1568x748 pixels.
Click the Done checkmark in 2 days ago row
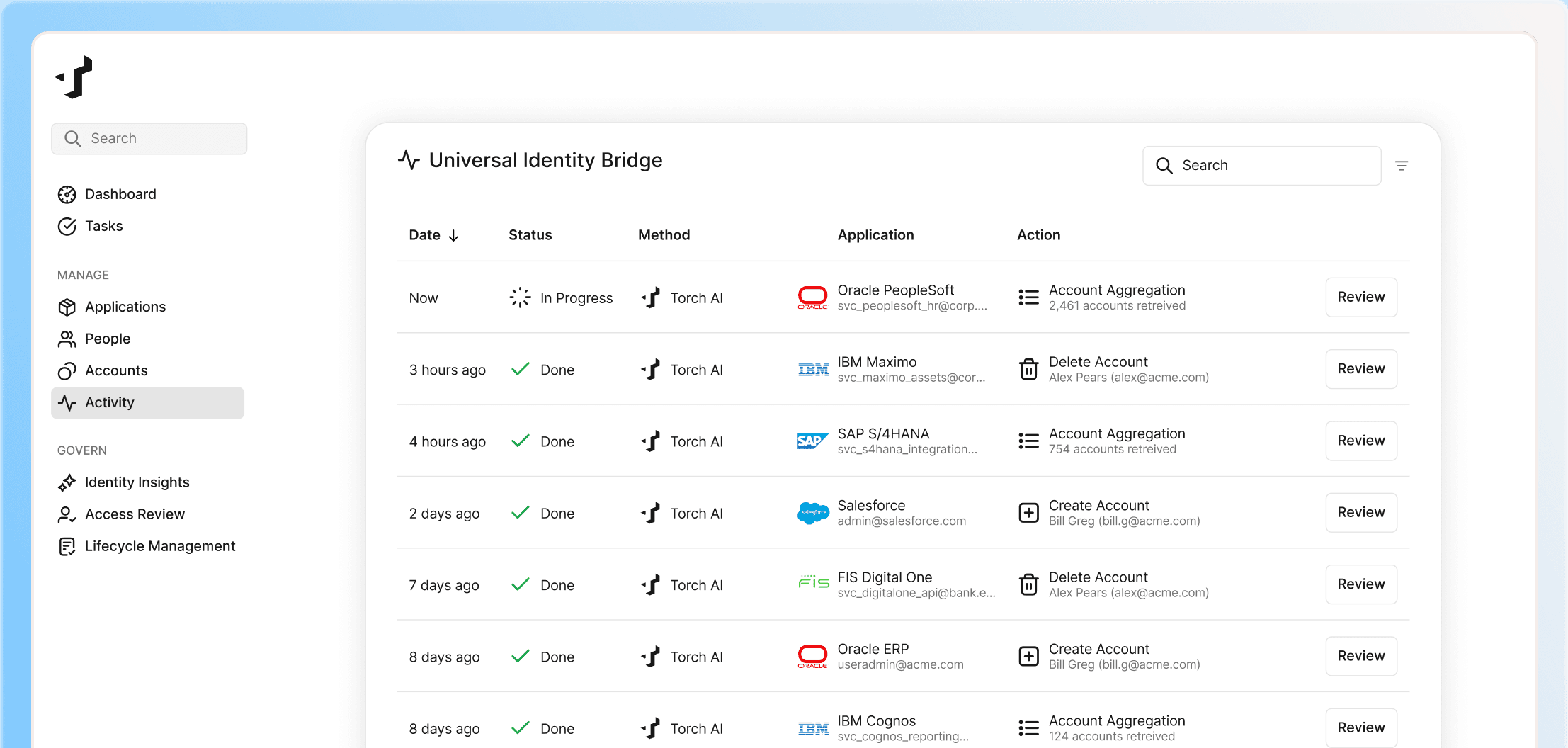(521, 513)
